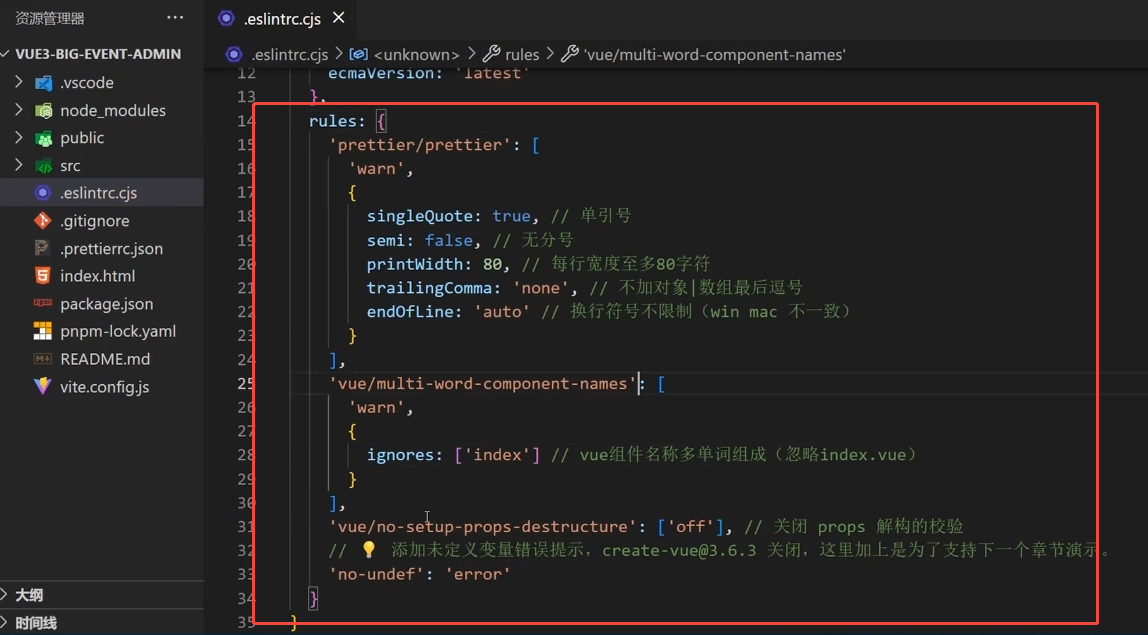Click <unknown> in the breadcrumb
This screenshot has width=1148, height=635.
416,54
